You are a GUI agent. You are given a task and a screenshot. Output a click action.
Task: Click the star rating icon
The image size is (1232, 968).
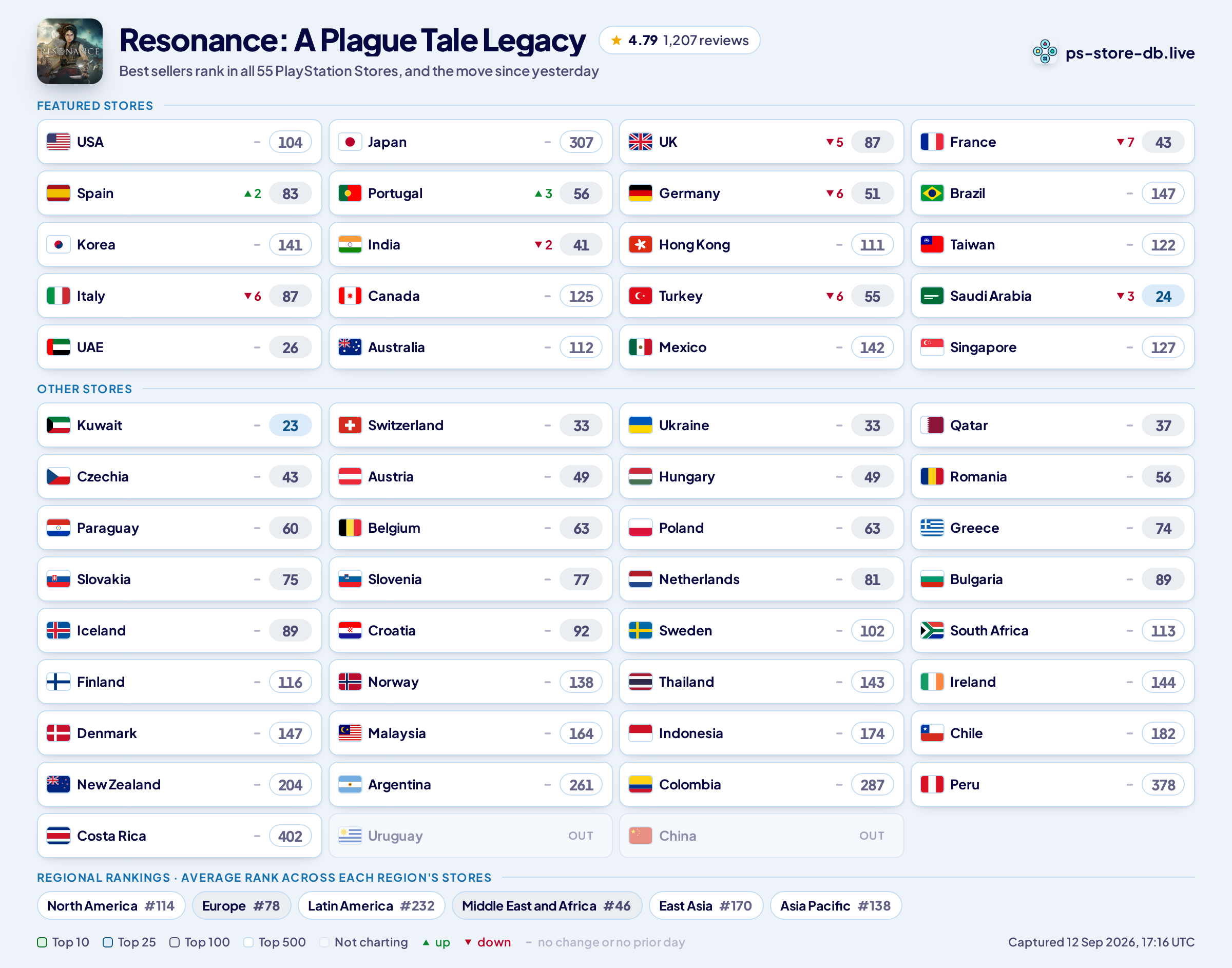pyautogui.click(x=616, y=40)
